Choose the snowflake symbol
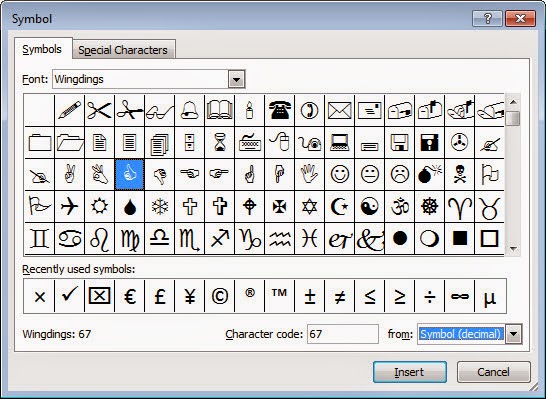 [x=159, y=206]
